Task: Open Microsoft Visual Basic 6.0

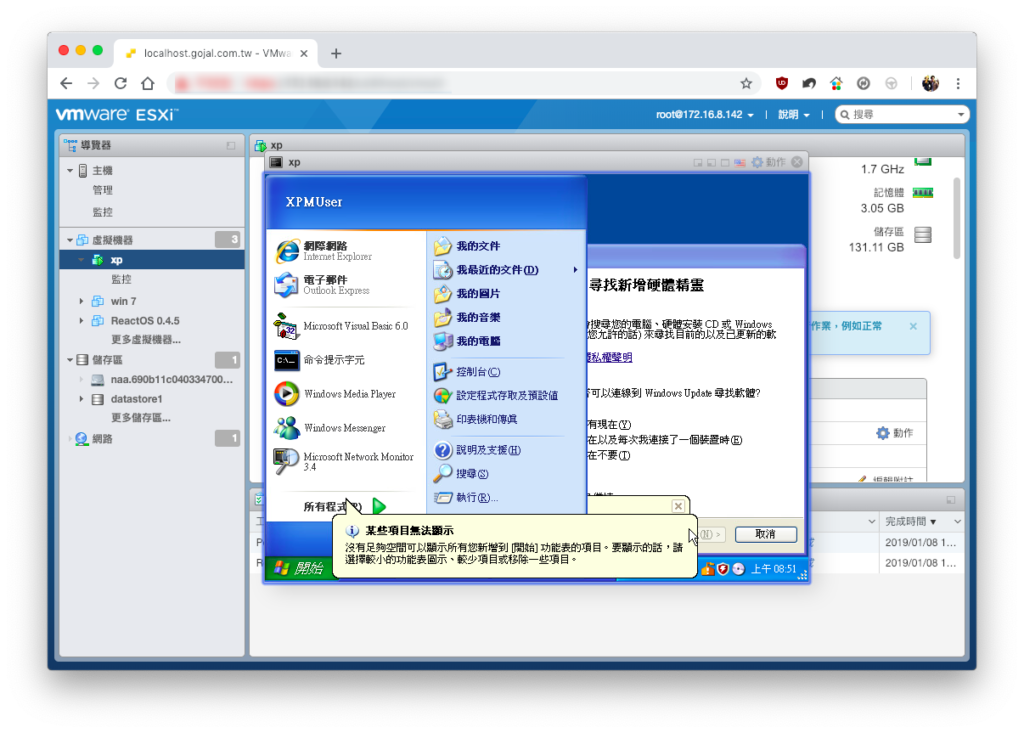Action: [x=342, y=326]
